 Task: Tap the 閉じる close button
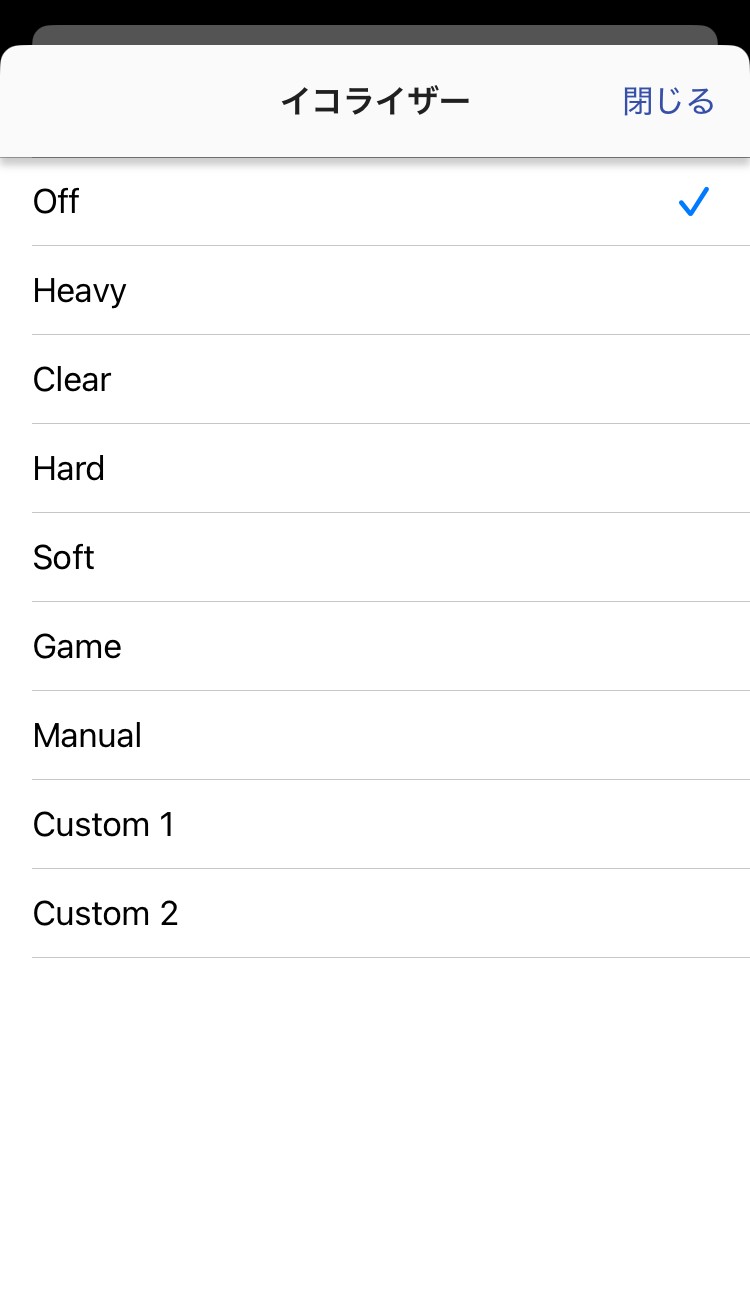[x=668, y=101]
